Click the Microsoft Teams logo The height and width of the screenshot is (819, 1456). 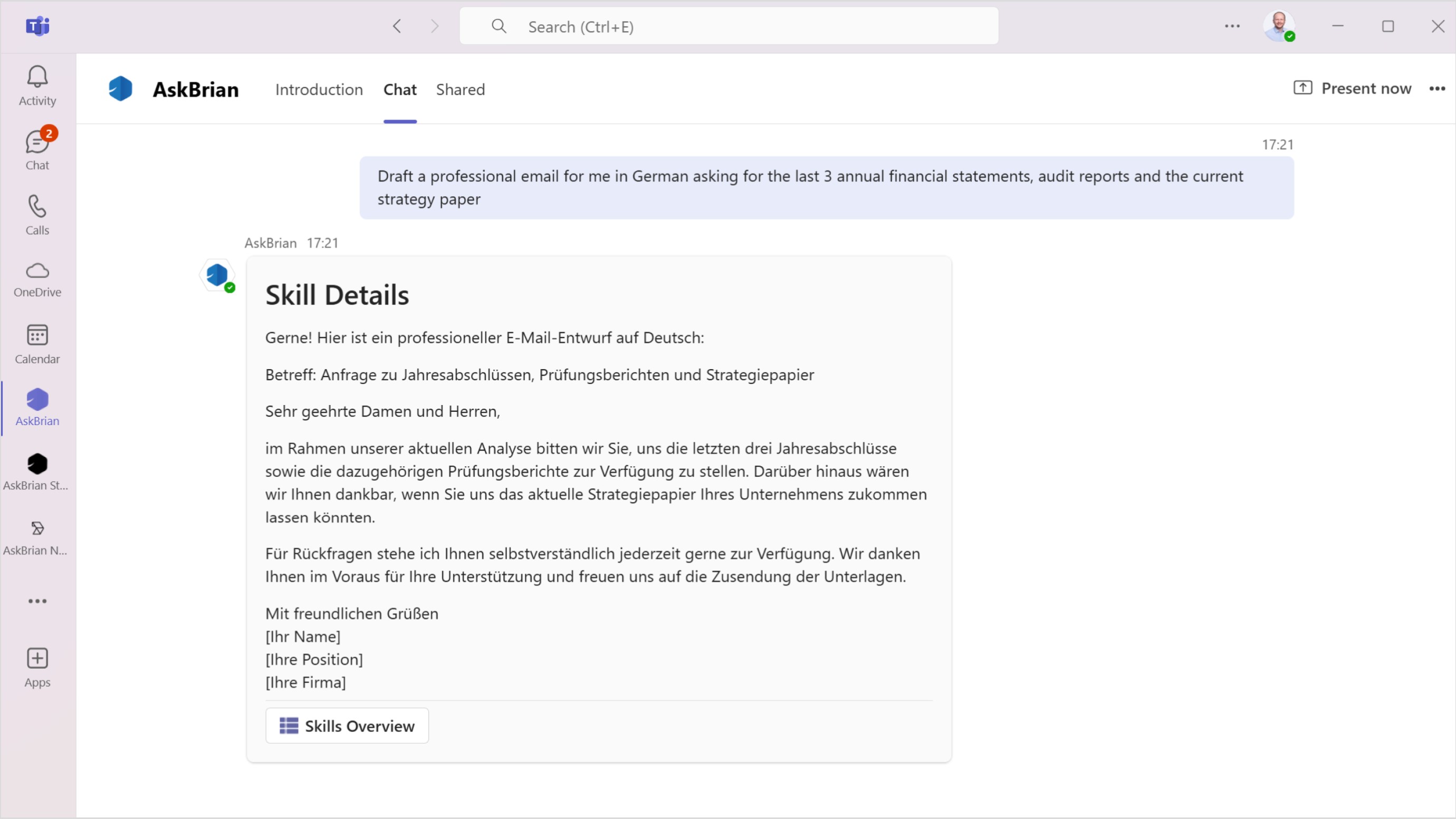click(37, 26)
